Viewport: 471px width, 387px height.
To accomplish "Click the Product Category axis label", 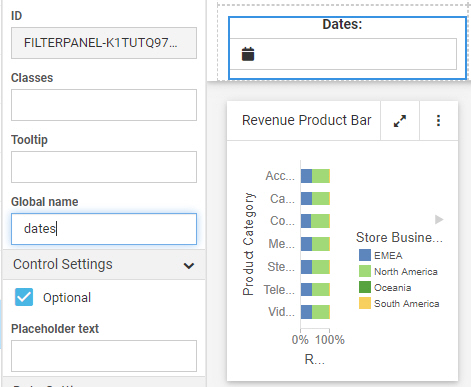I will point(248,244).
